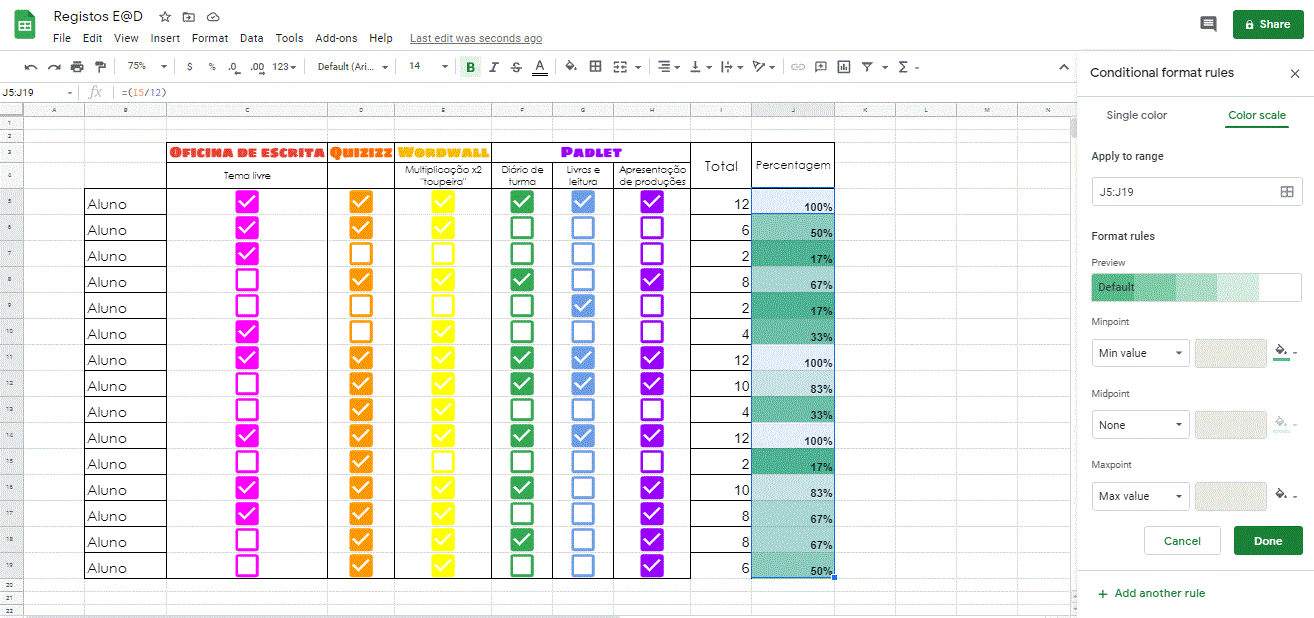Increase decimal places
The width and height of the screenshot is (1314, 618).
click(x=258, y=67)
